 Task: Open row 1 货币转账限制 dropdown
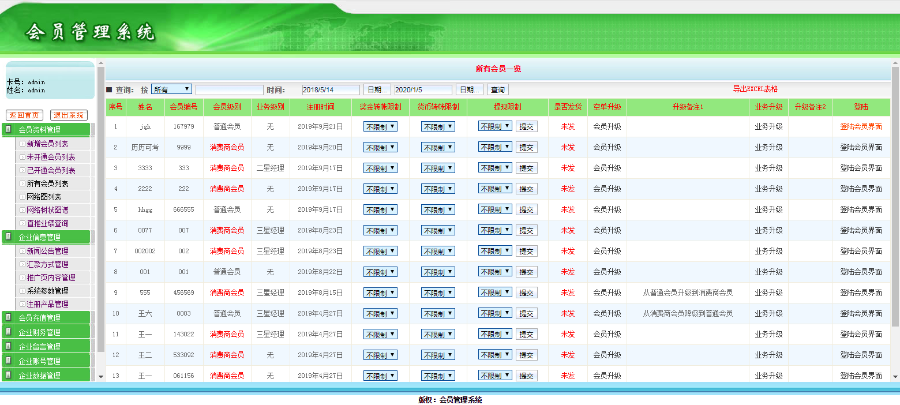(437, 127)
